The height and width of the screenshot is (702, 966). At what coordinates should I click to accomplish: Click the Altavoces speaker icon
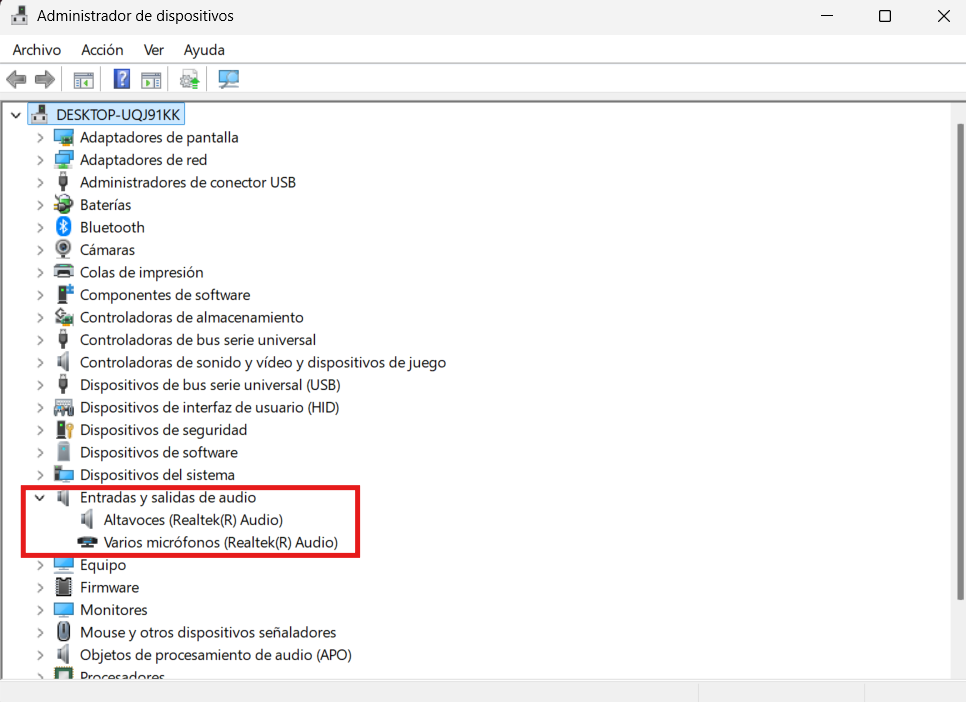coord(87,519)
